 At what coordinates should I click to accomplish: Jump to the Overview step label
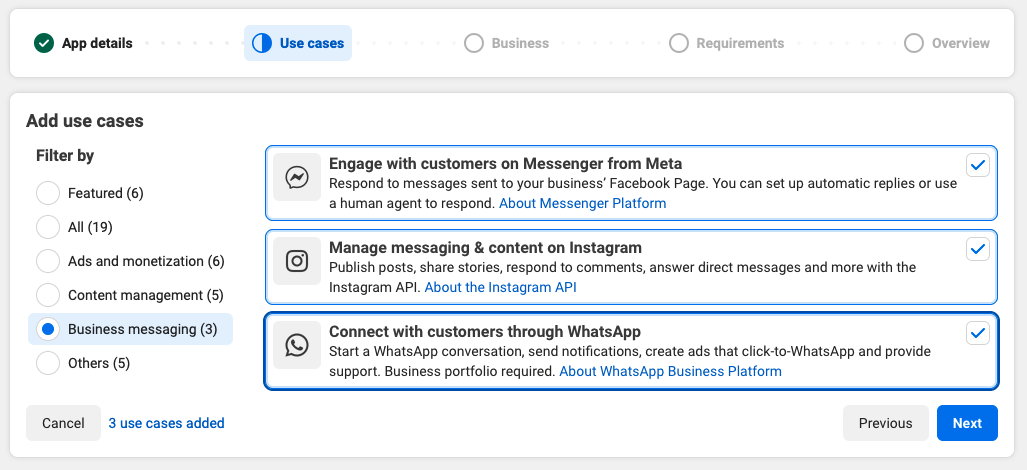(x=961, y=43)
